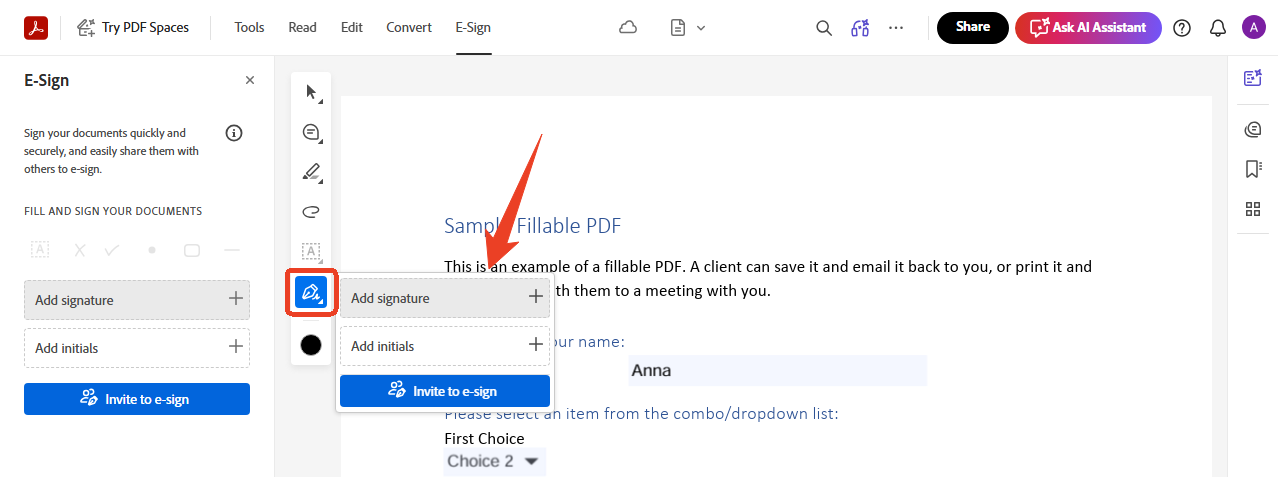Select the text box tool in floating toolbar
1278x477 pixels.
click(x=311, y=251)
